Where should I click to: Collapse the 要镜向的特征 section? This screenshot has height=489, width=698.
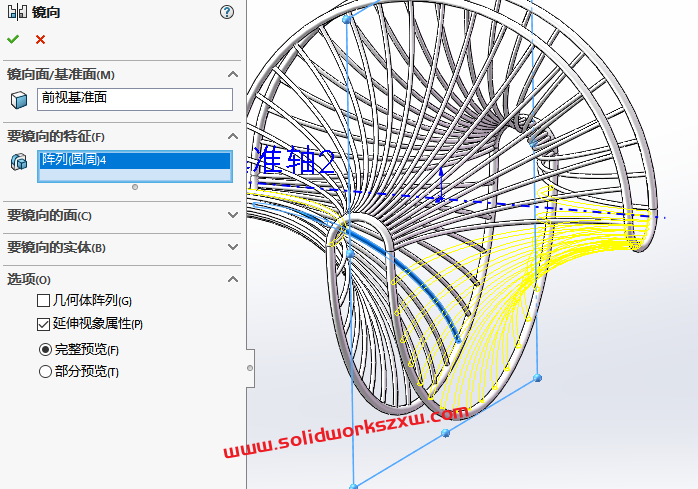tap(233, 136)
